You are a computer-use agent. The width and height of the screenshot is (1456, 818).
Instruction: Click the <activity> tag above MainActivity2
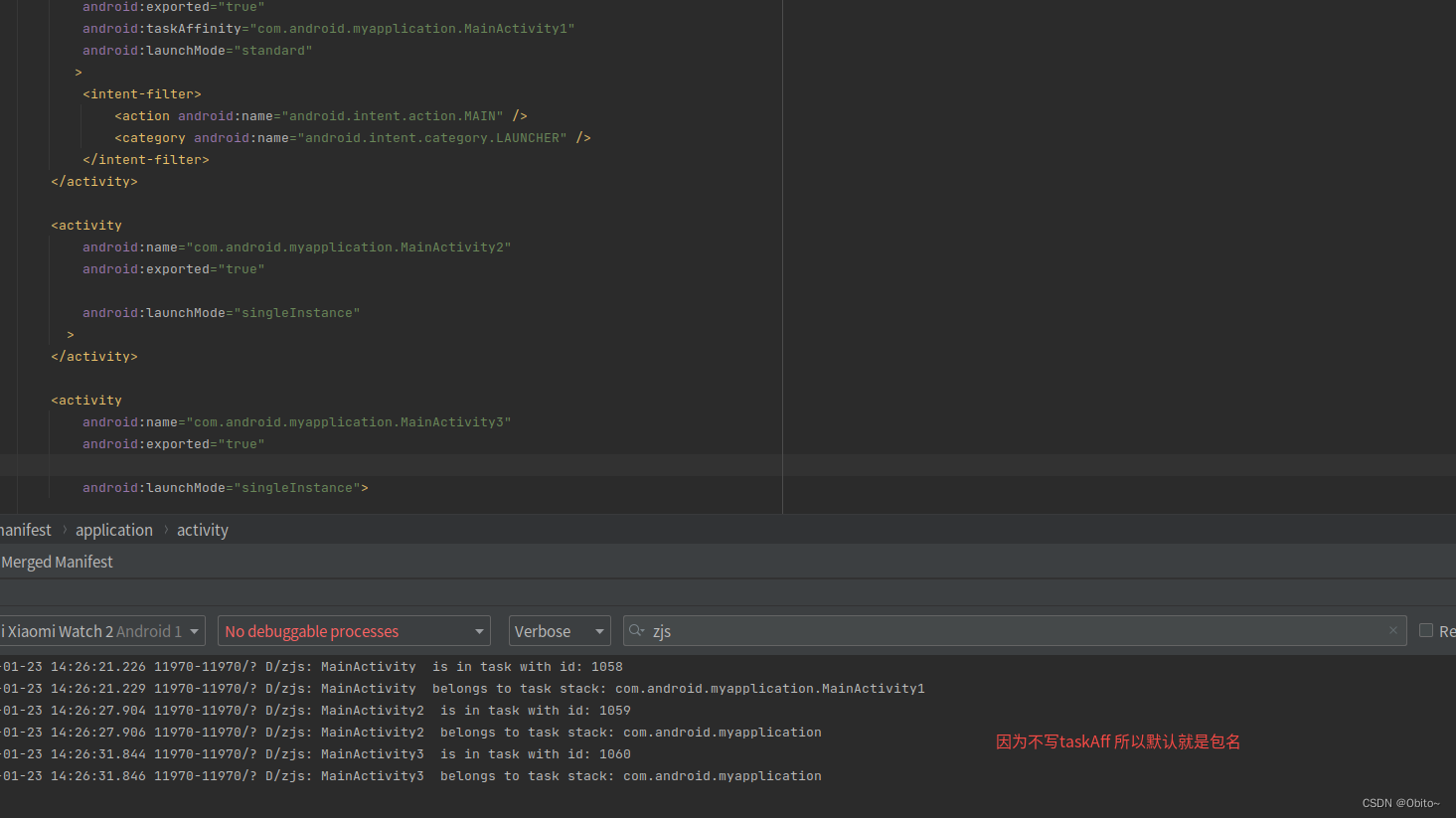(x=86, y=226)
